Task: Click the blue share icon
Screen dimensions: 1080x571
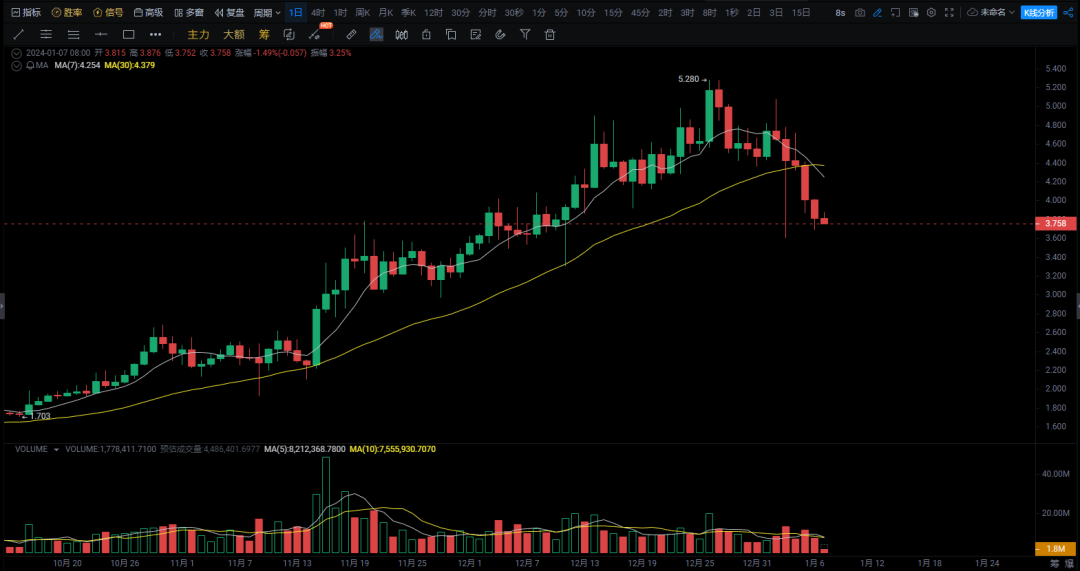Action: [1068, 12]
